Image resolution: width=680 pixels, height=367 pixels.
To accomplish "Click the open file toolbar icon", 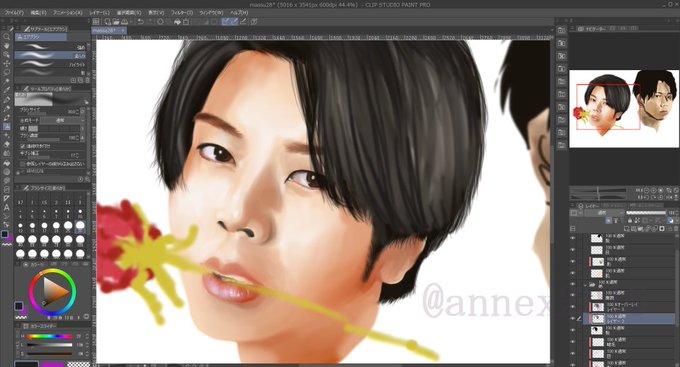I will point(116,21).
